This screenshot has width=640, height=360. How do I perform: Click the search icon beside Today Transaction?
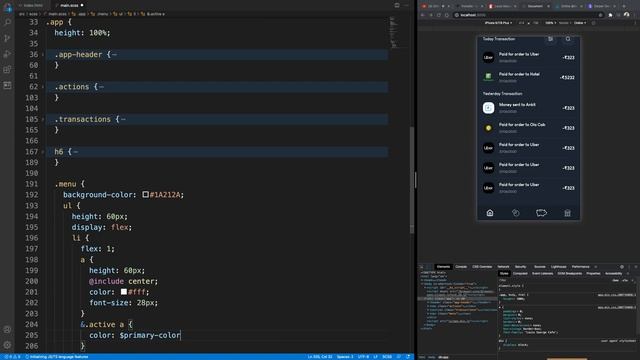pos(568,39)
